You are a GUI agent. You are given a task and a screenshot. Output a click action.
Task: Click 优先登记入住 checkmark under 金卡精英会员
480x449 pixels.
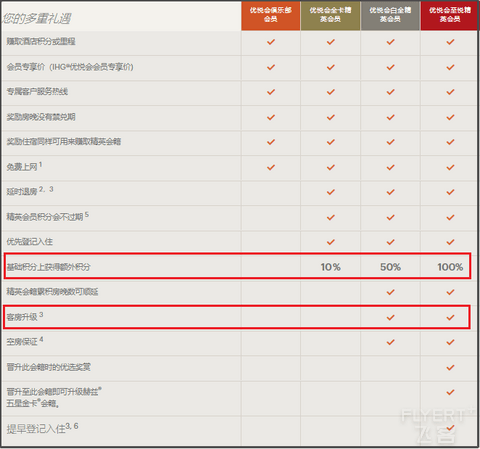331,242
